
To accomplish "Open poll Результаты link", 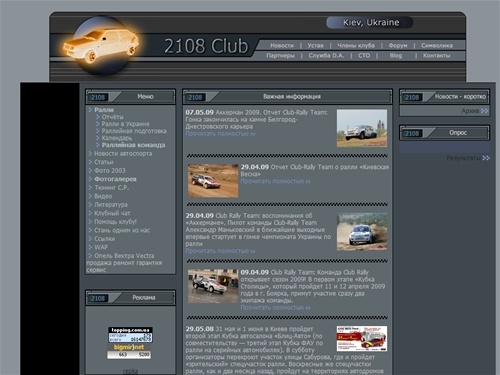I will click(464, 158).
